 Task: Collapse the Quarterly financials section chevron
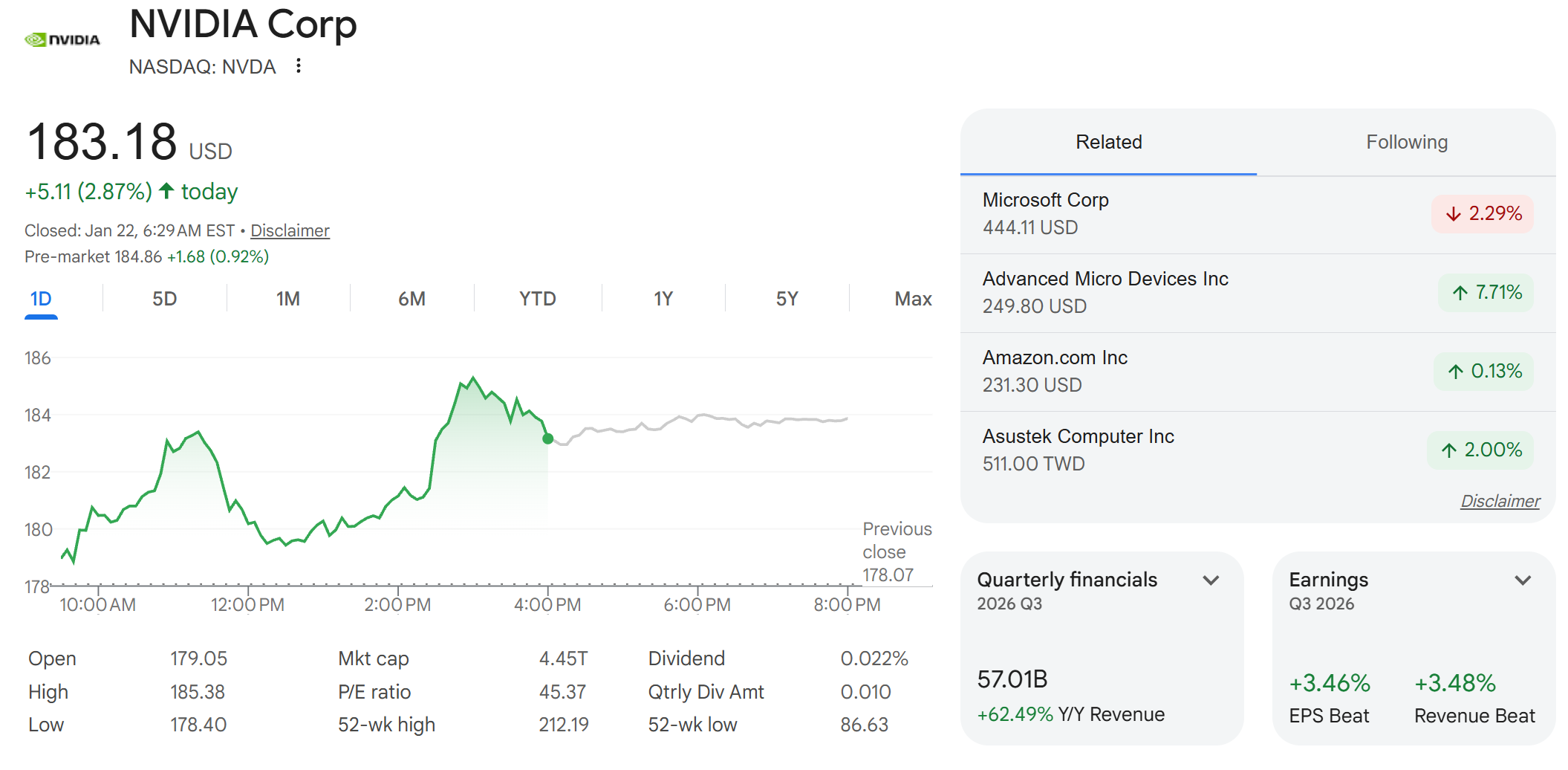[x=1211, y=580]
